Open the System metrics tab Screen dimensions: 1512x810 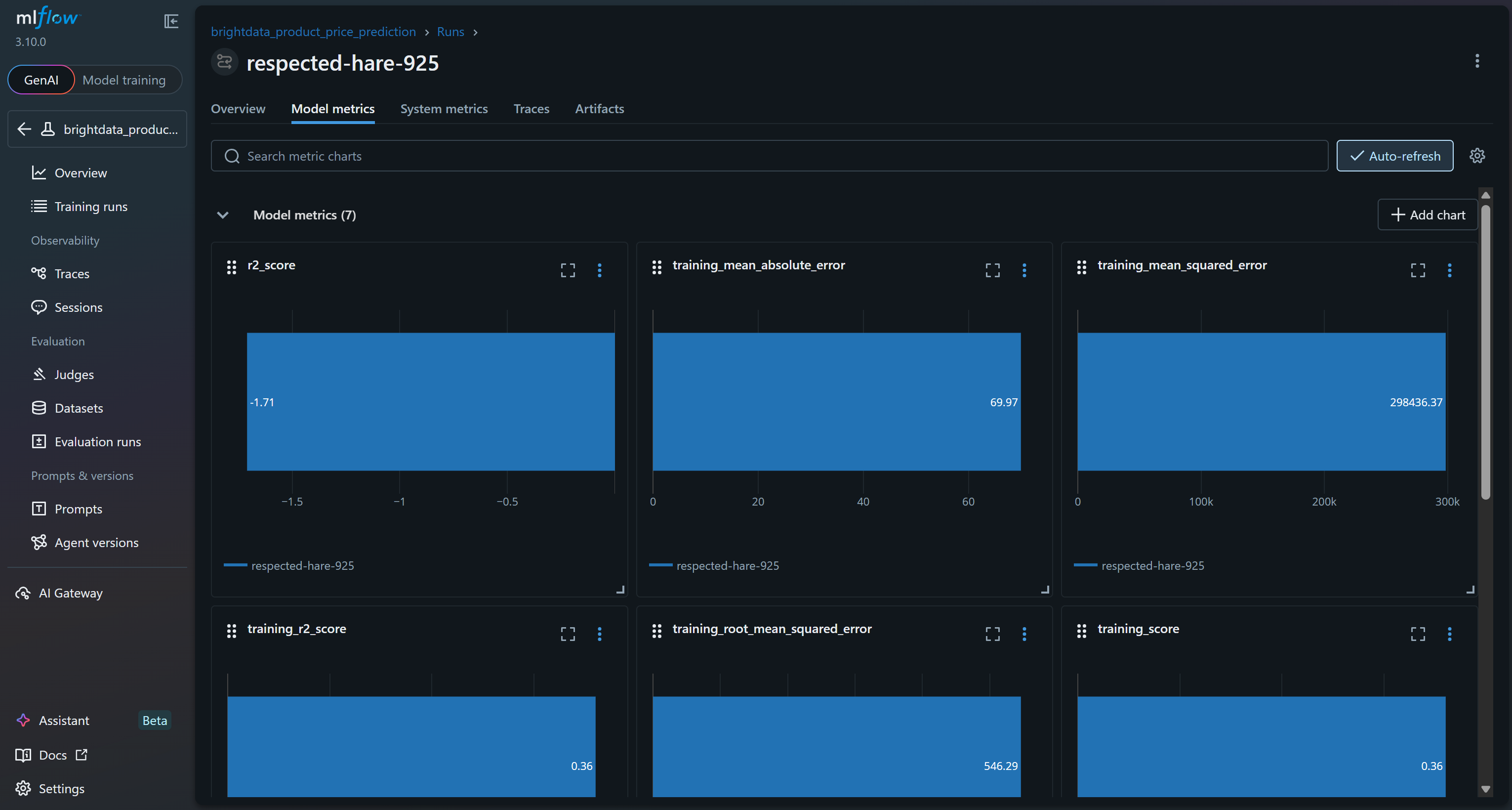tap(445, 109)
